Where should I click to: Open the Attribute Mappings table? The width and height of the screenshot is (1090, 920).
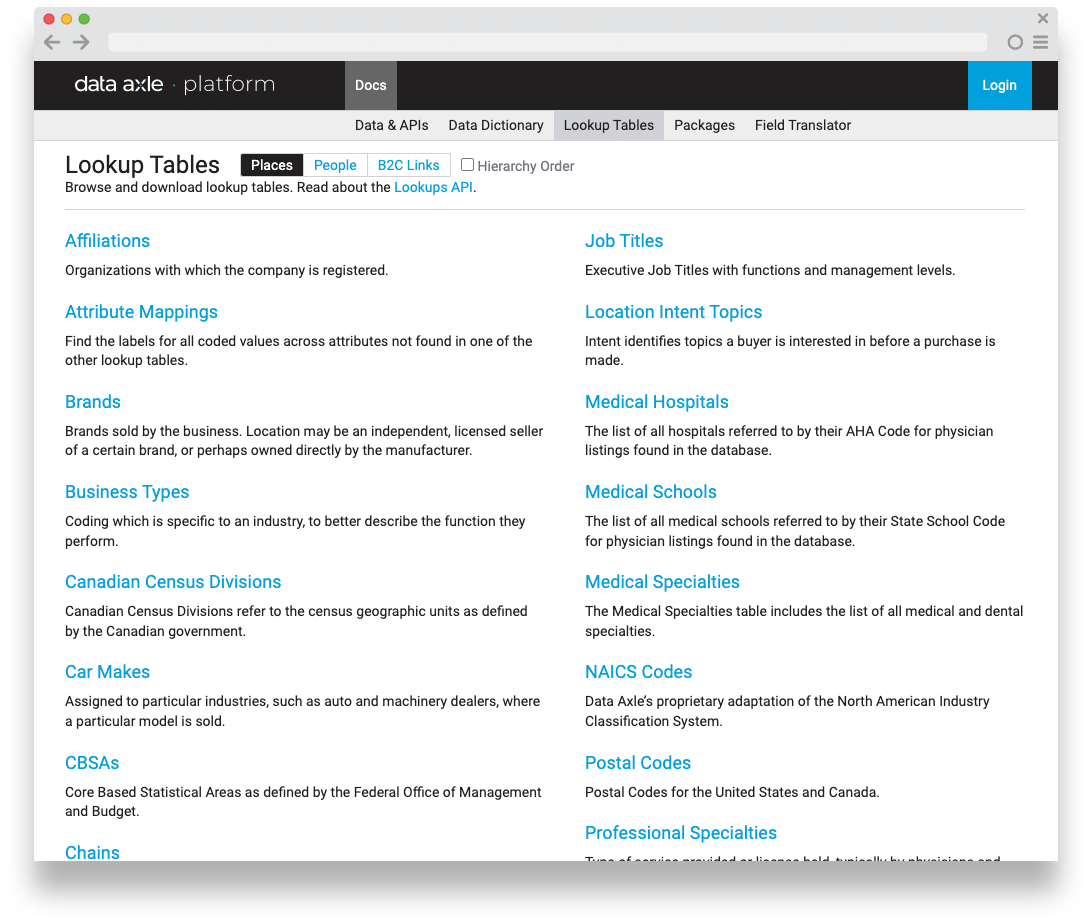coord(141,312)
